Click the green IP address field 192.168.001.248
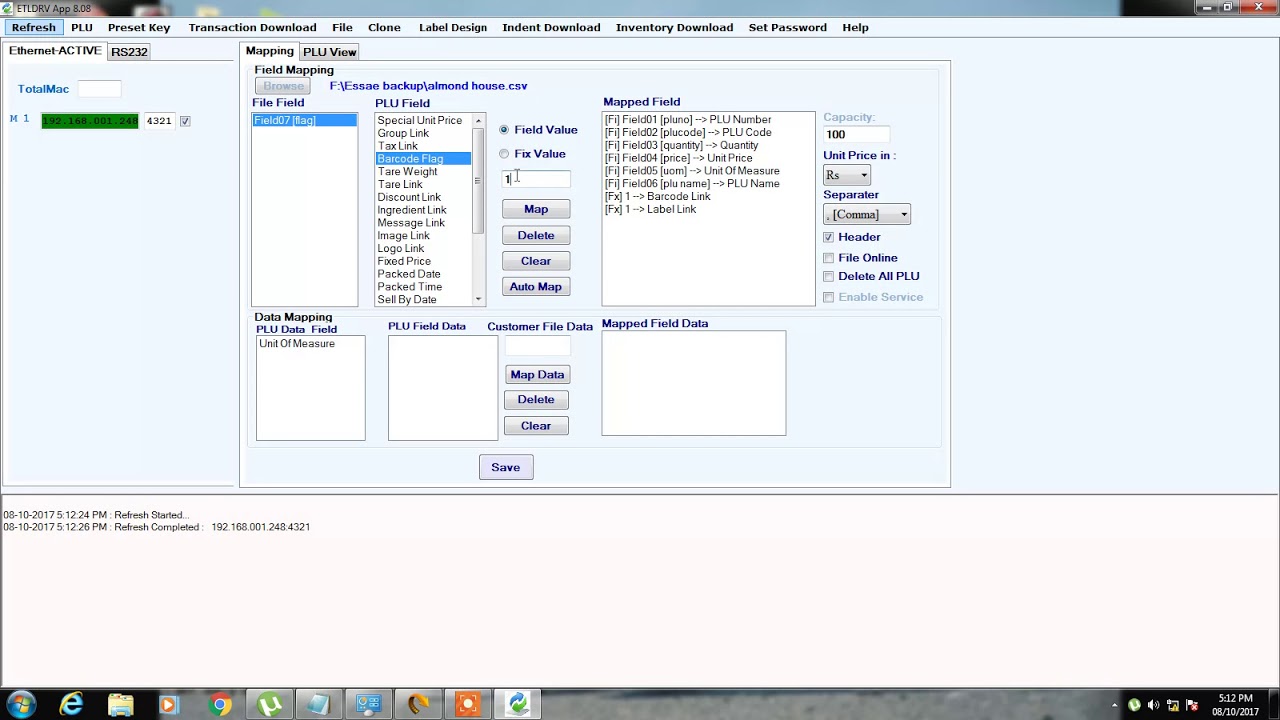 [x=90, y=121]
